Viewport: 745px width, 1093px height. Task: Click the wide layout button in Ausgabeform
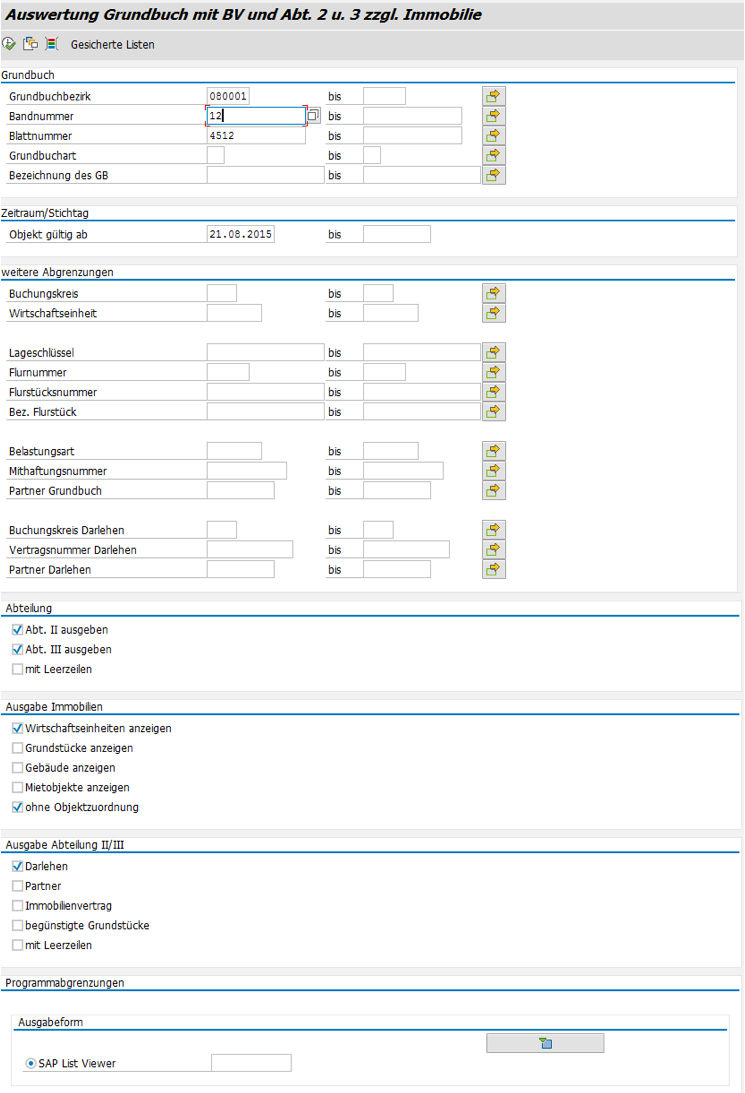pyautogui.click(x=545, y=1043)
